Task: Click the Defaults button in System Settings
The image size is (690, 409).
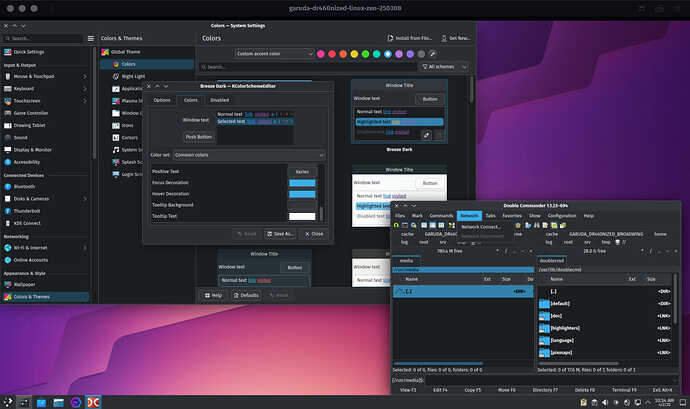Action: coord(246,295)
